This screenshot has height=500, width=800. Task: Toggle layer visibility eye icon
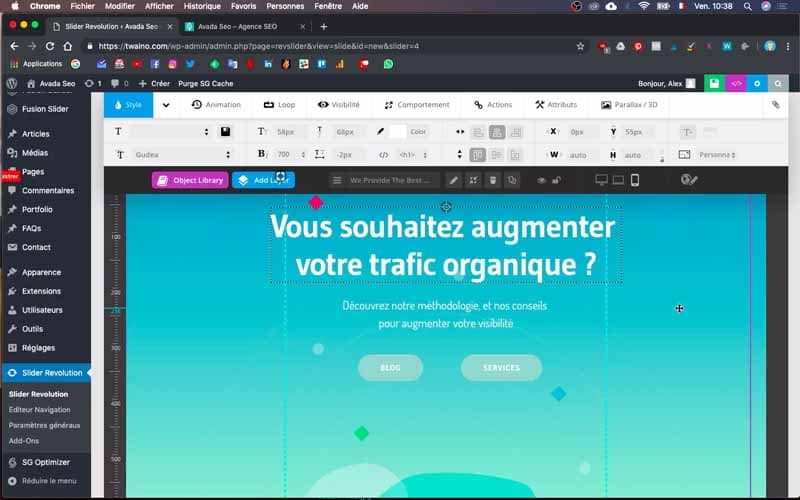(541, 180)
